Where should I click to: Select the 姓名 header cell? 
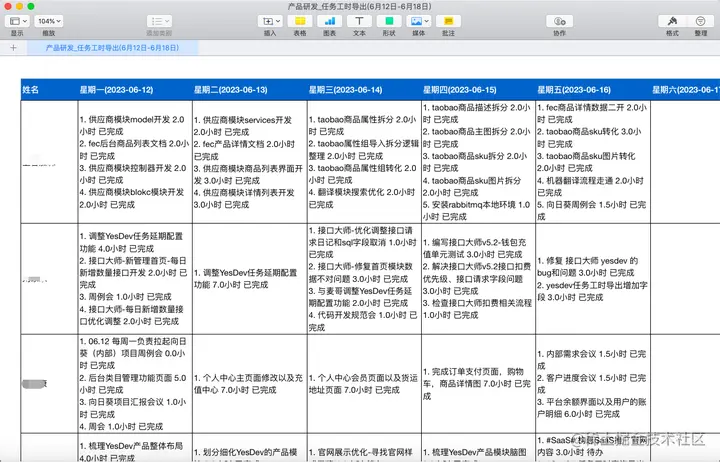[x=50, y=90]
